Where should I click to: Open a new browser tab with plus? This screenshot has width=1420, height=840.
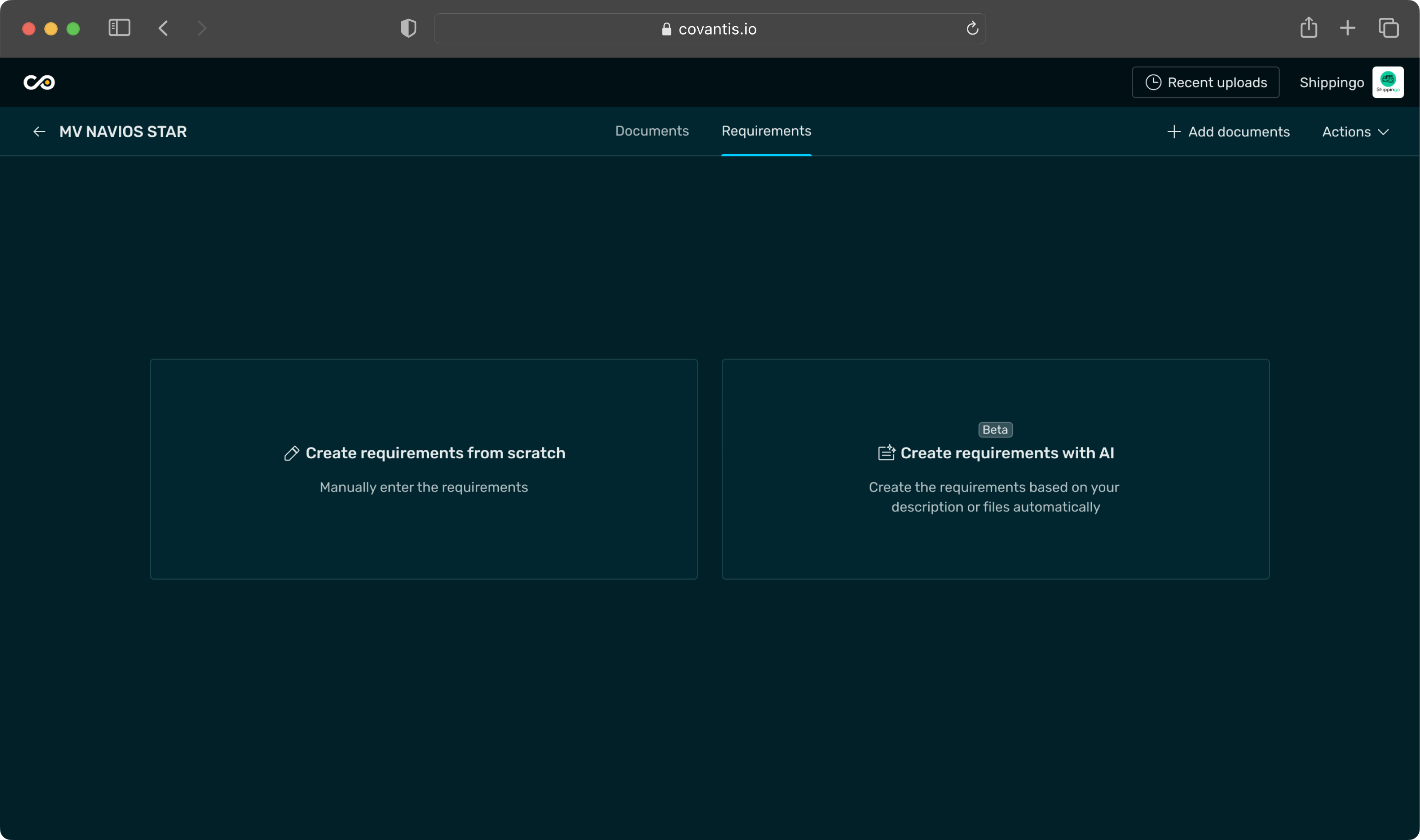click(x=1348, y=28)
